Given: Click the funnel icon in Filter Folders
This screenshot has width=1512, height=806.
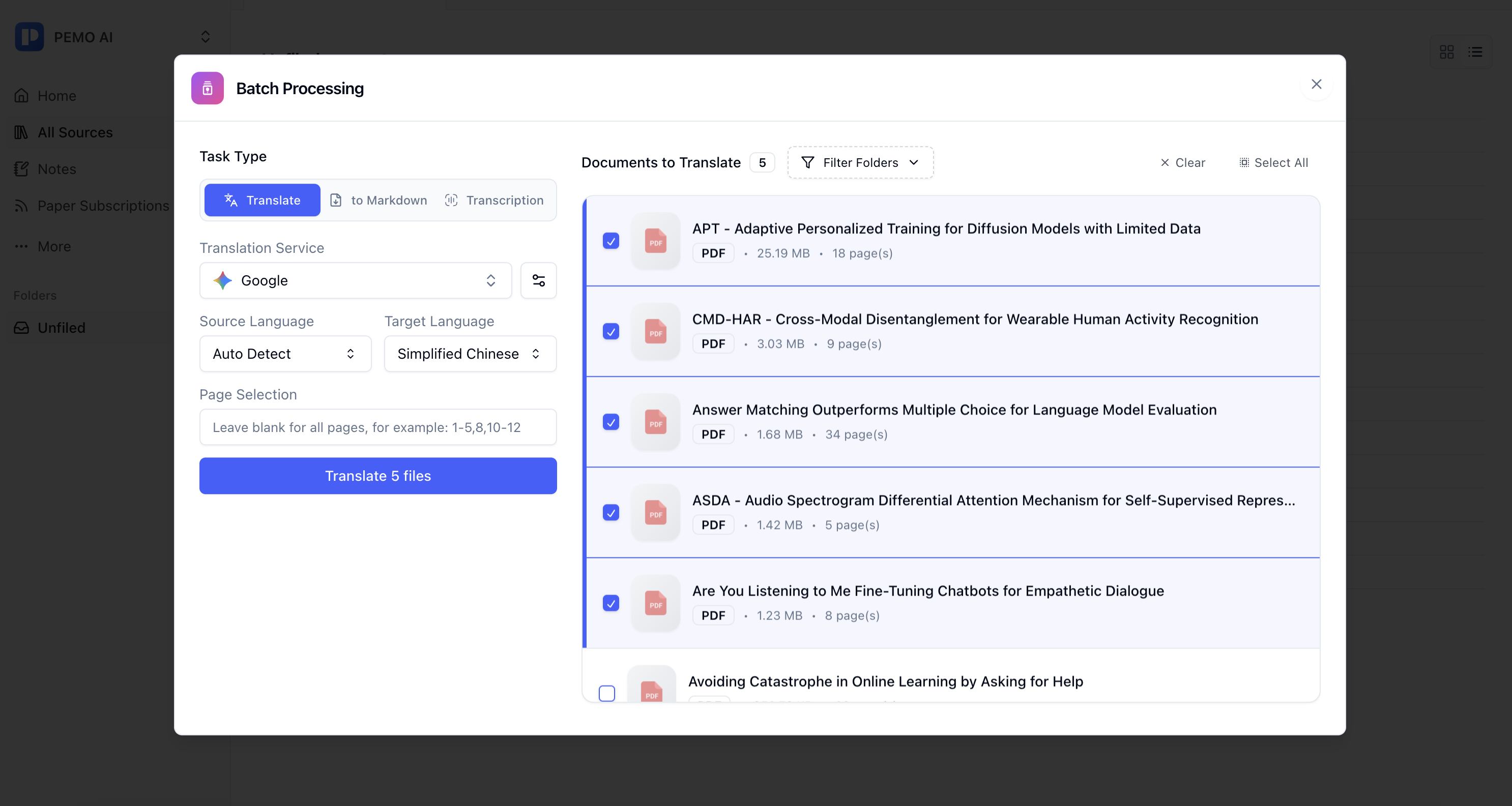Looking at the screenshot, I should click(x=808, y=163).
